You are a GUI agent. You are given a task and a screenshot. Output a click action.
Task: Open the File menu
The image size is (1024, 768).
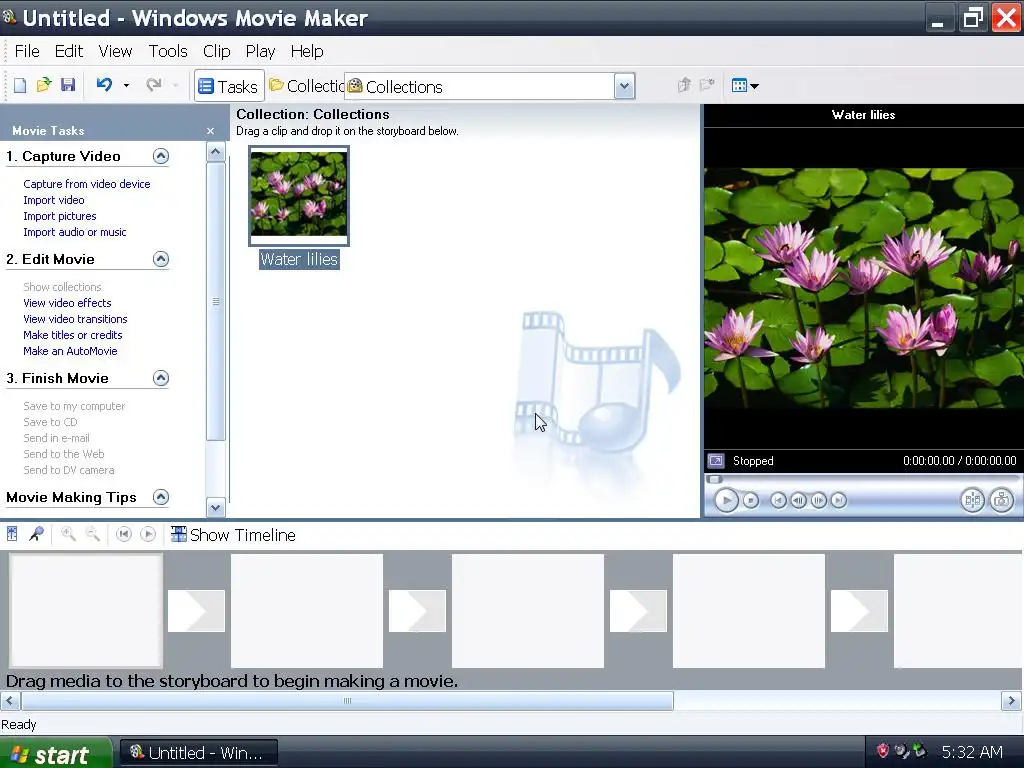[x=27, y=51]
